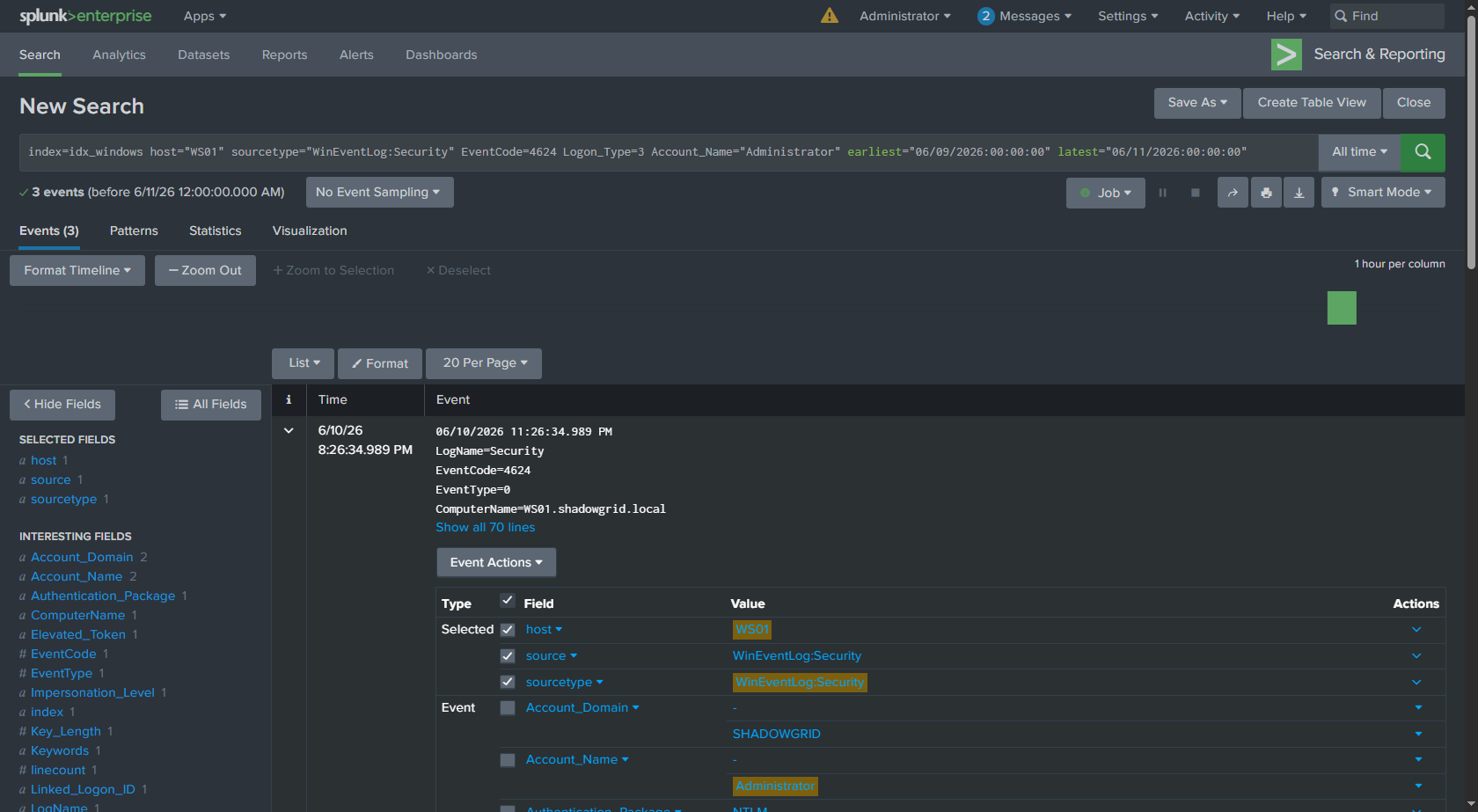The height and width of the screenshot is (812, 1478).
Task: Click the splunk>enterprise logo
Action: pyautogui.click(x=85, y=16)
